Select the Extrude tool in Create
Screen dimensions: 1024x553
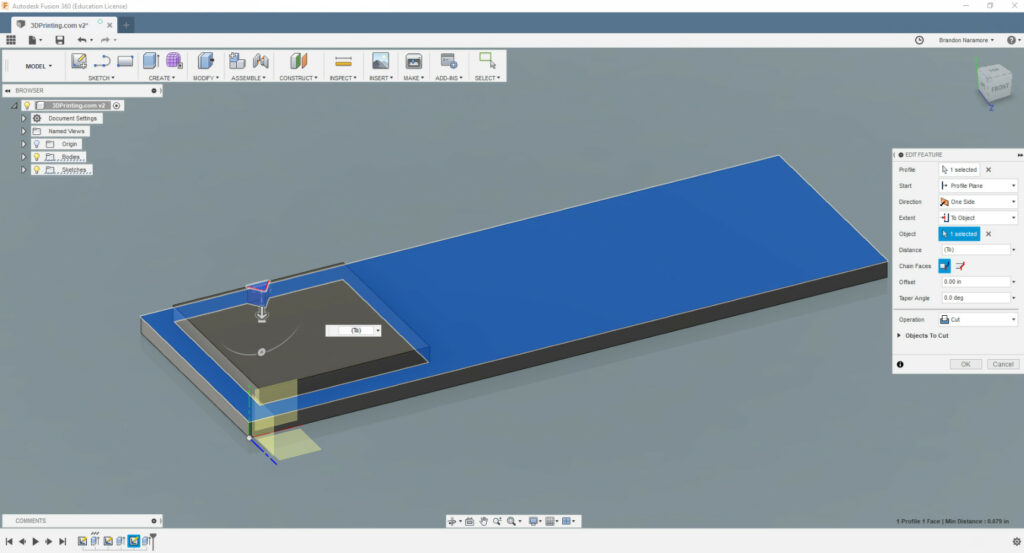(x=151, y=61)
